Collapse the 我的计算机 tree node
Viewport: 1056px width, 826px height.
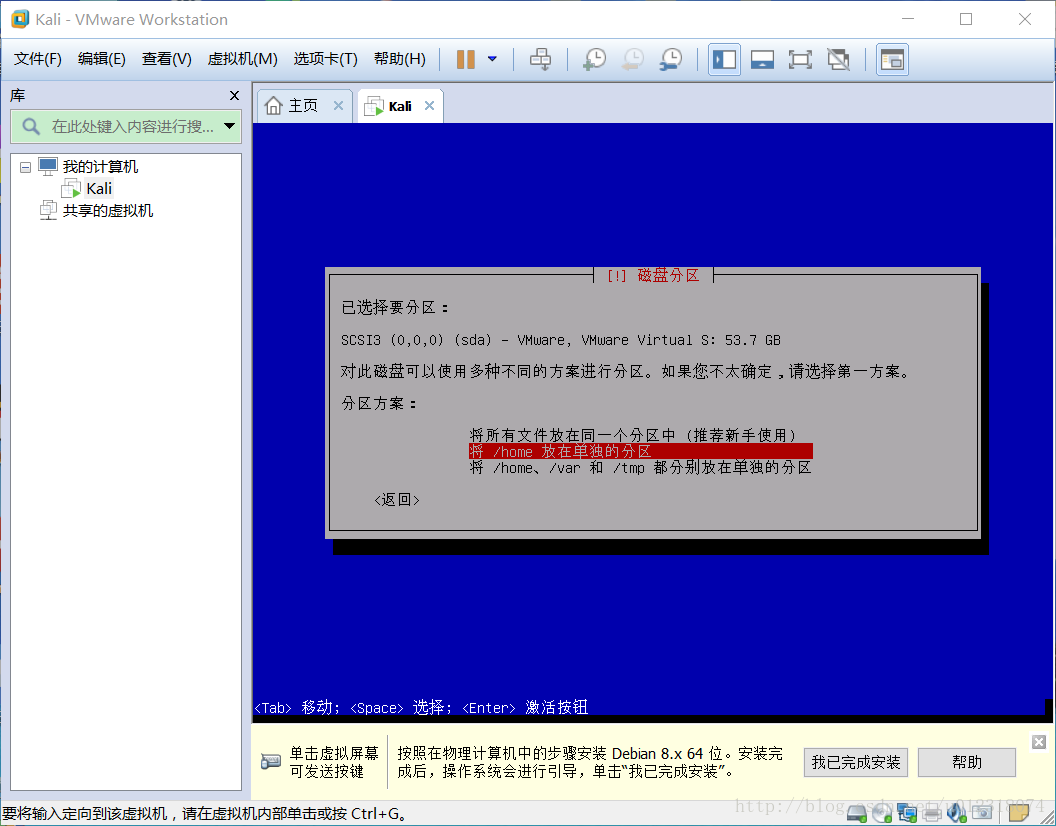(26, 167)
